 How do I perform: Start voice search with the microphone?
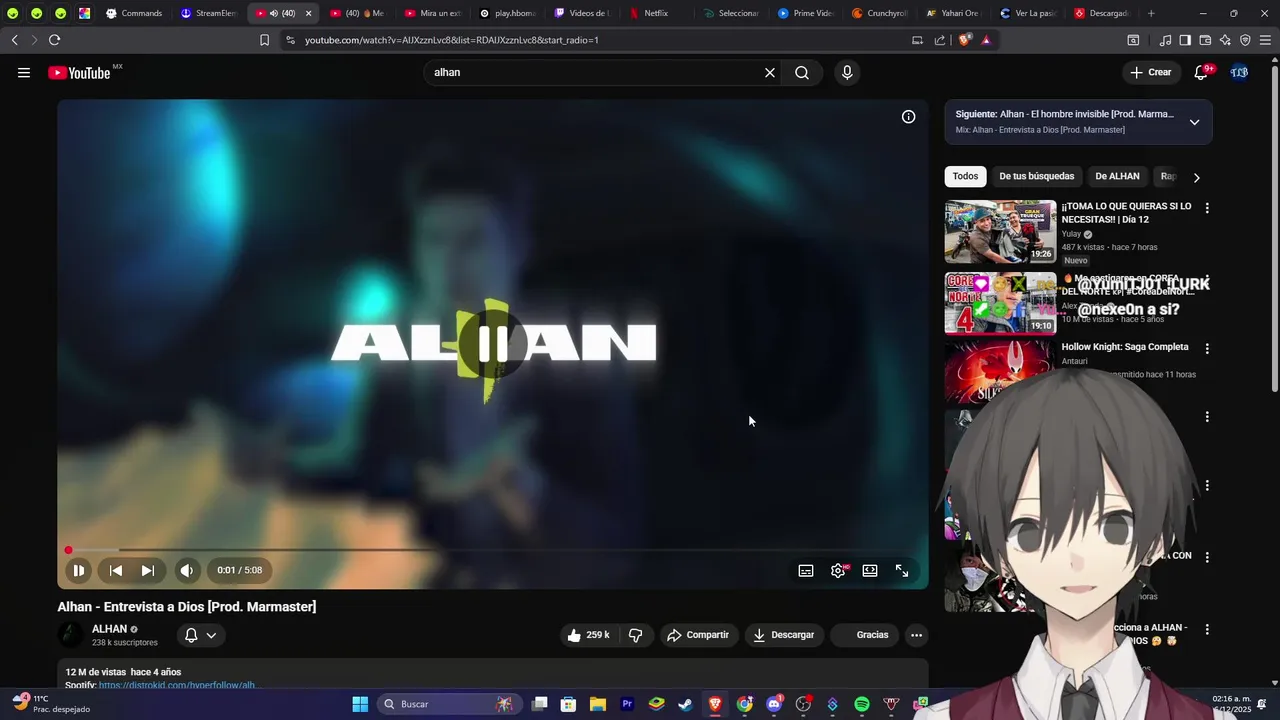pyautogui.click(x=847, y=72)
